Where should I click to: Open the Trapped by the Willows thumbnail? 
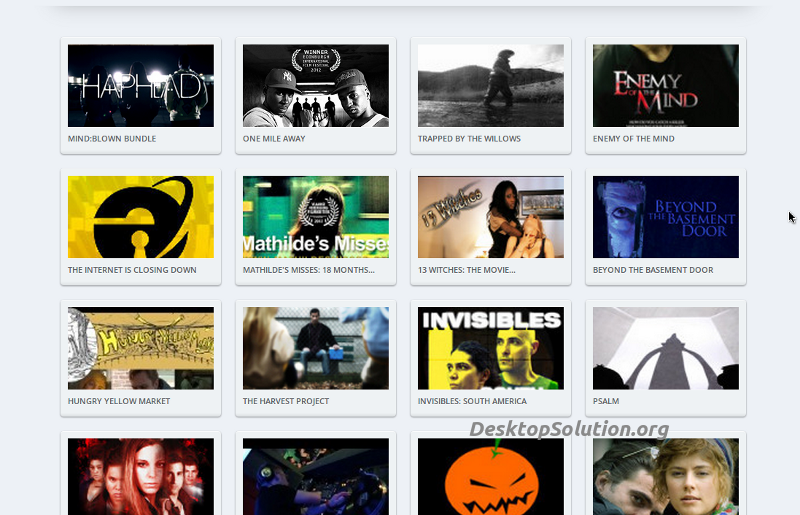point(491,85)
